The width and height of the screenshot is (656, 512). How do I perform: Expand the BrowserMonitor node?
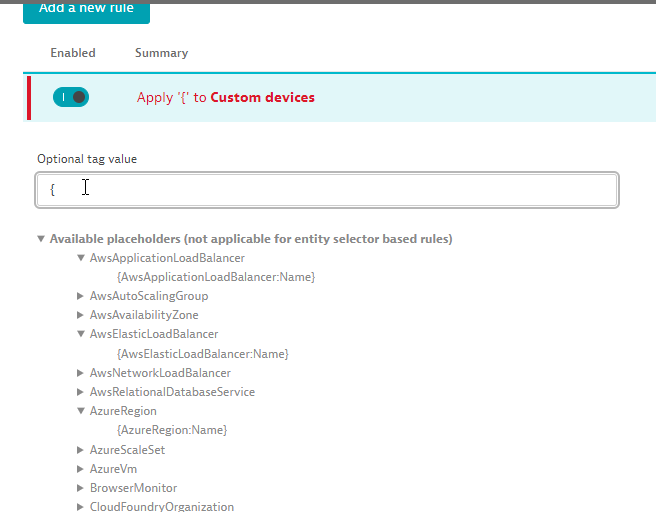click(81, 488)
